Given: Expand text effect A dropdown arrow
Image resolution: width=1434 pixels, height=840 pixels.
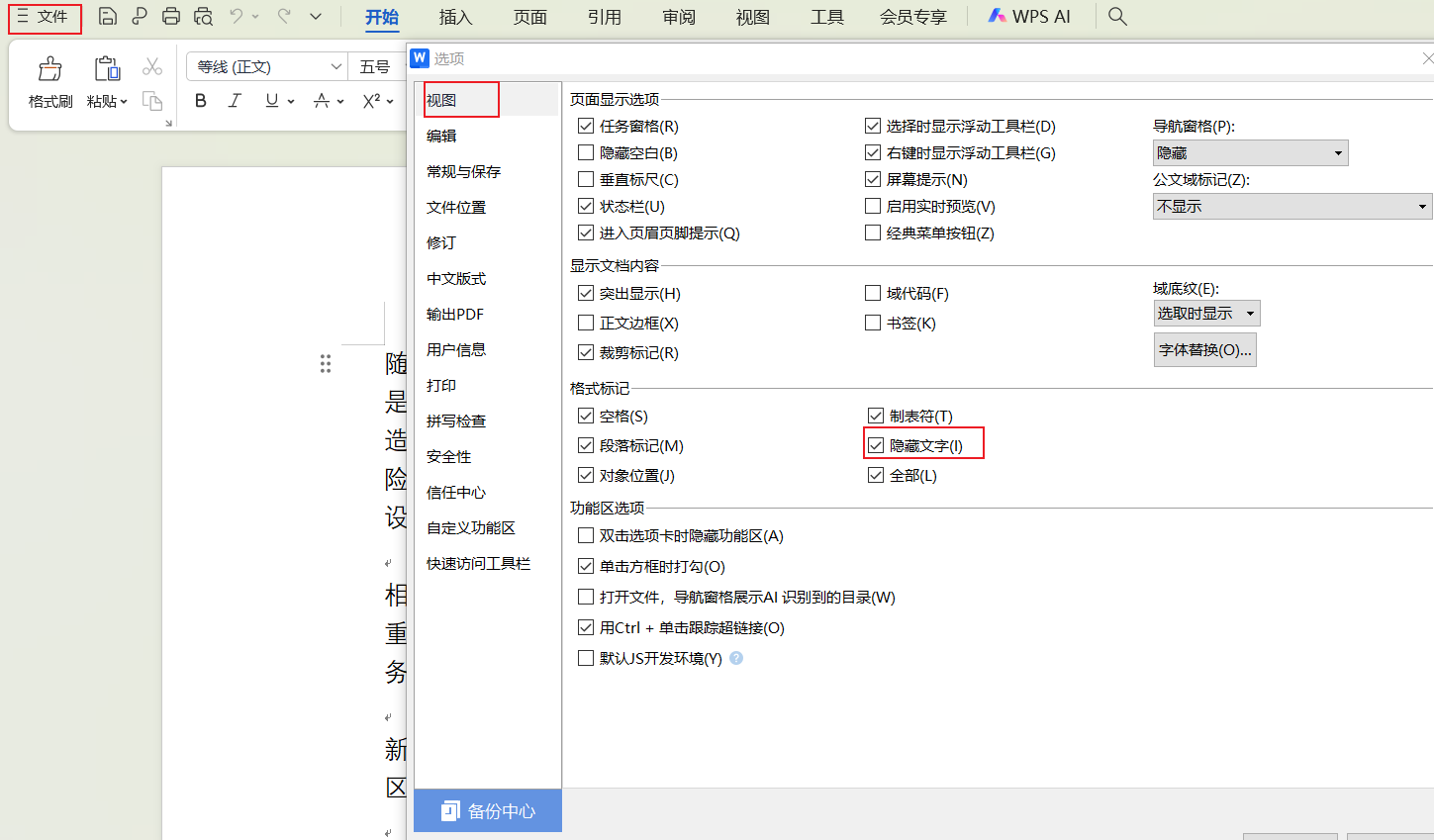Looking at the screenshot, I should (x=340, y=102).
